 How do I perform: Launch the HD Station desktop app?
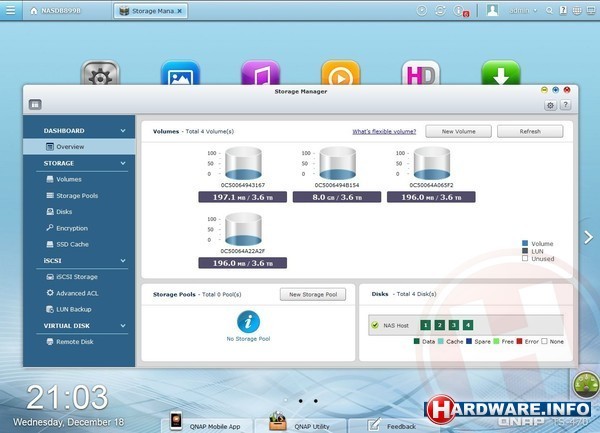point(421,73)
